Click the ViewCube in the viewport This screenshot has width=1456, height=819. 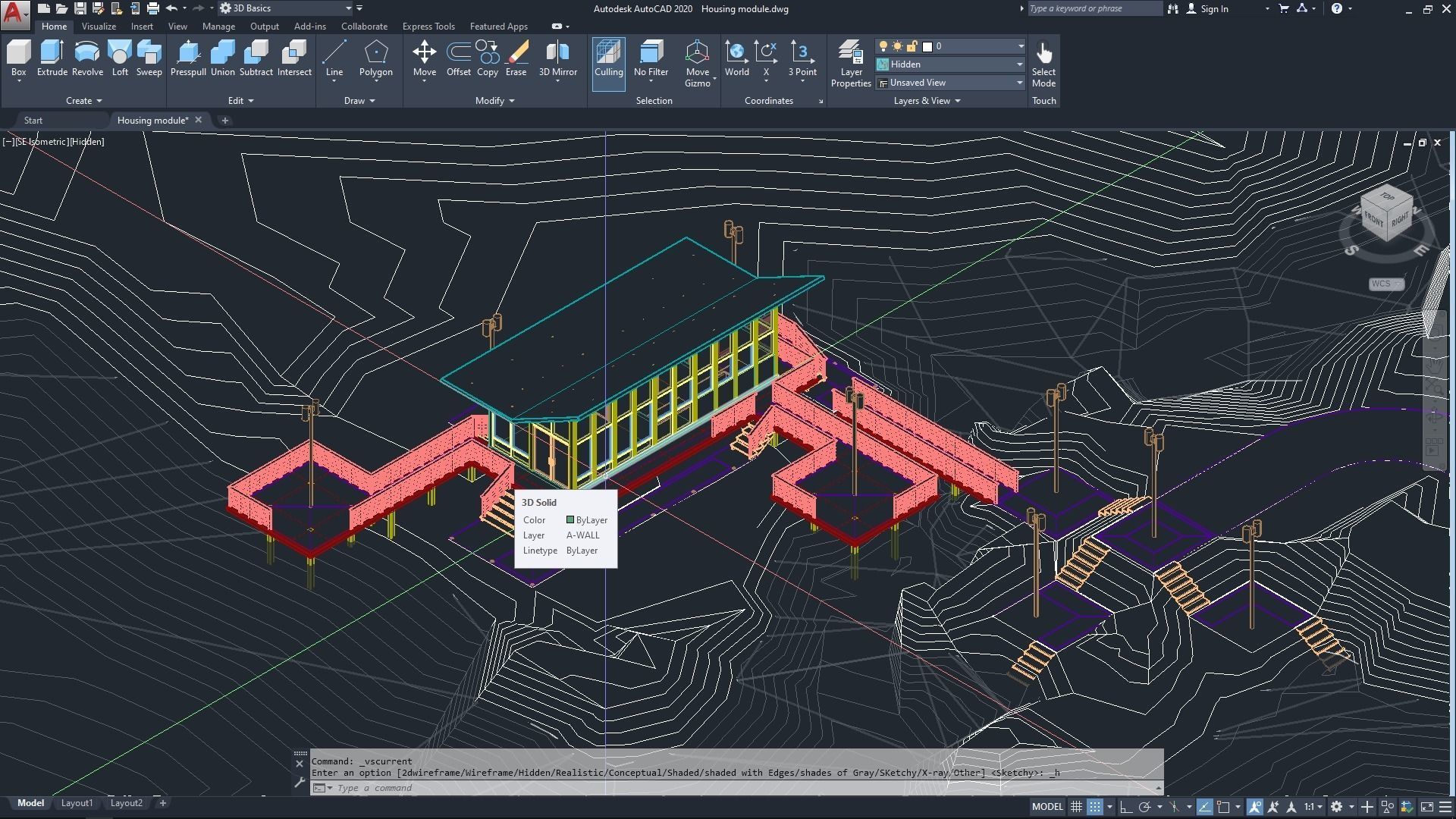(1386, 215)
